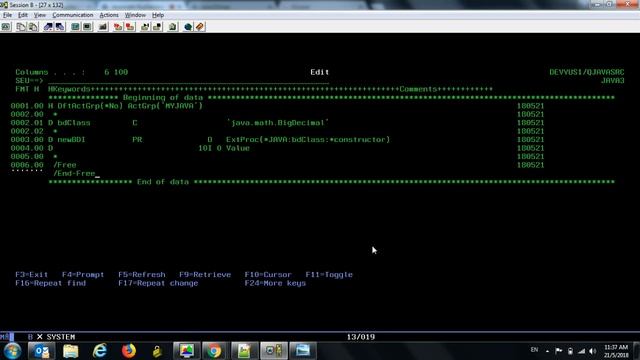The width and height of the screenshot is (640, 360).
Task: Click the Quit macro toolbar icon
Action: 157,27
